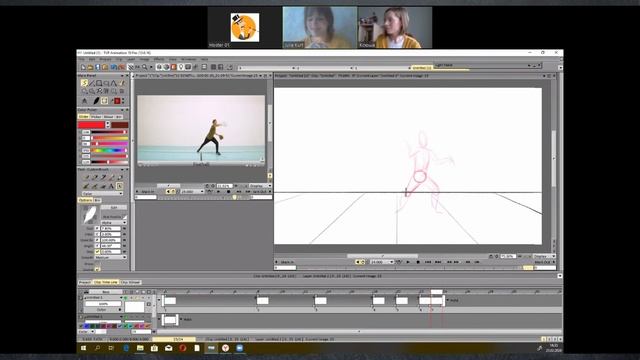Image resolution: width=640 pixels, height=360 pixels.
Task: Open Windows taskbar search
Action: click(x=97, y=348)
